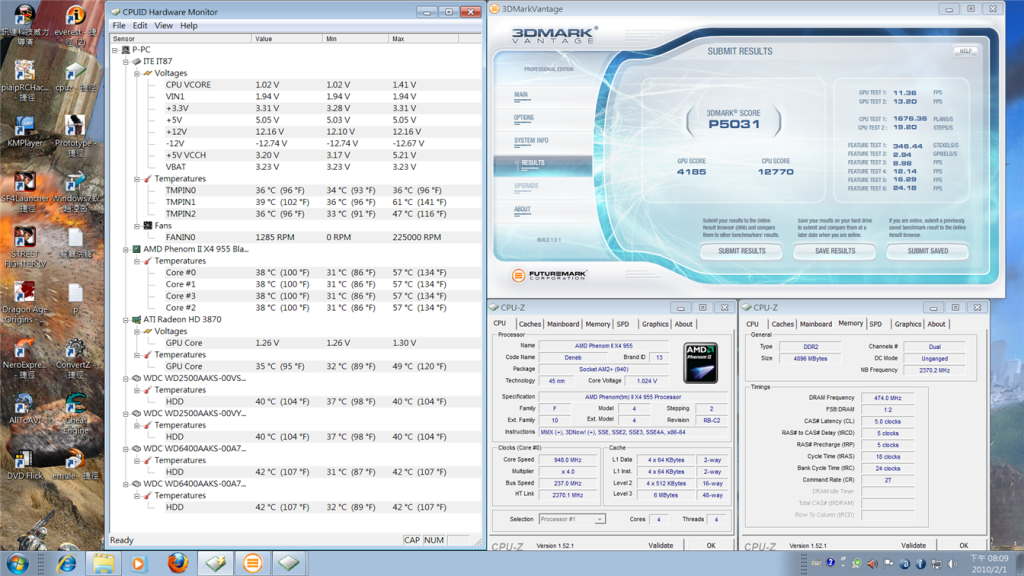Collapse the P-PC root node
The height and width of the screenshot is (576, 1024).
(115, 50)
